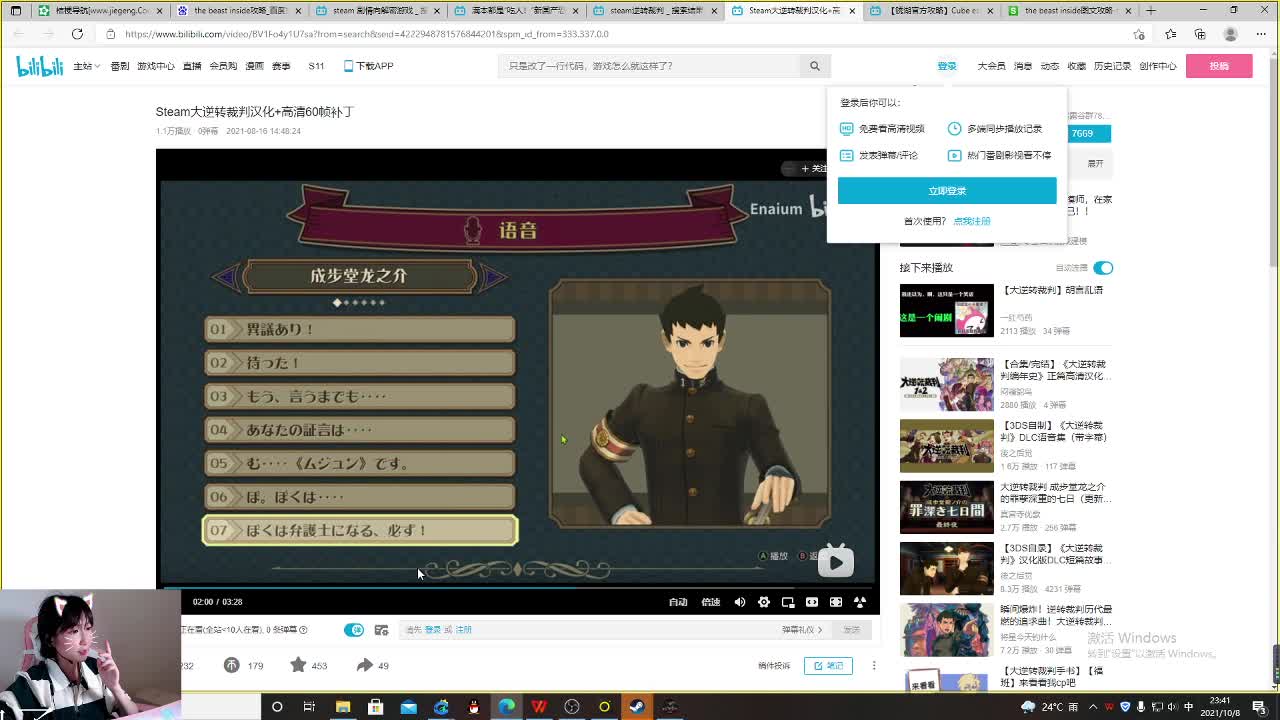1280x720 pixels.
Task: Open Mail app from taskbar
Action: [x=409, y=707]
